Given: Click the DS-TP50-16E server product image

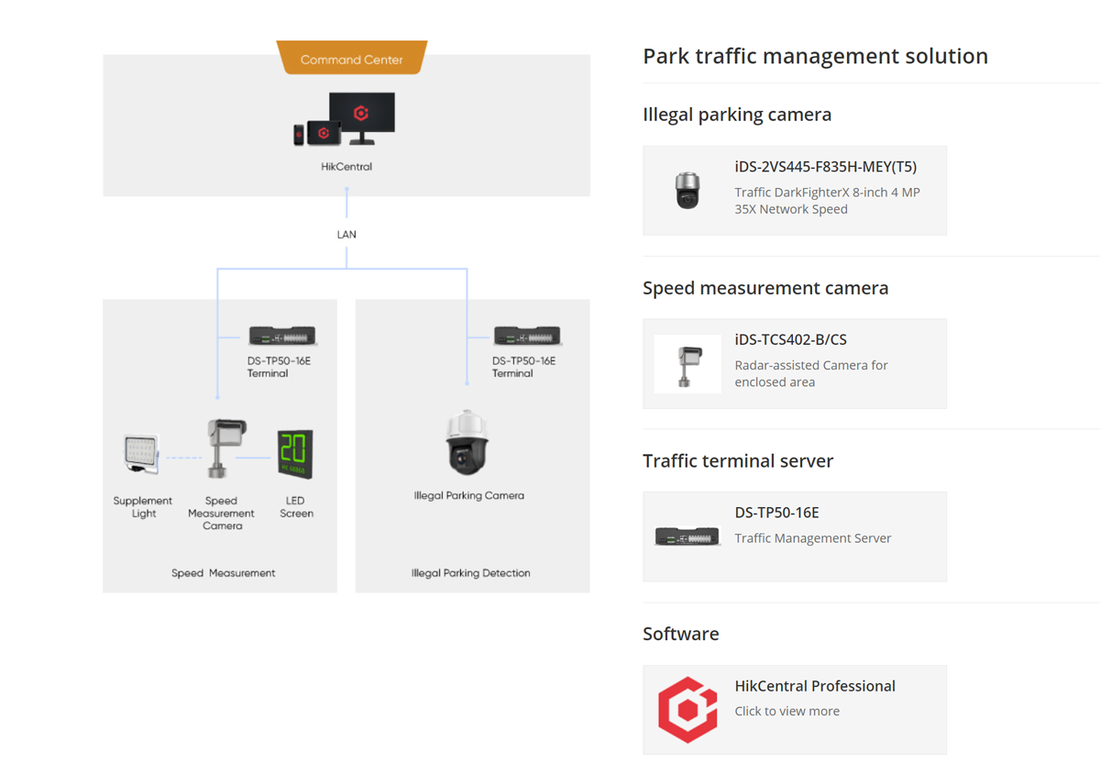Looking at the screenshot, I should point(688,537).
